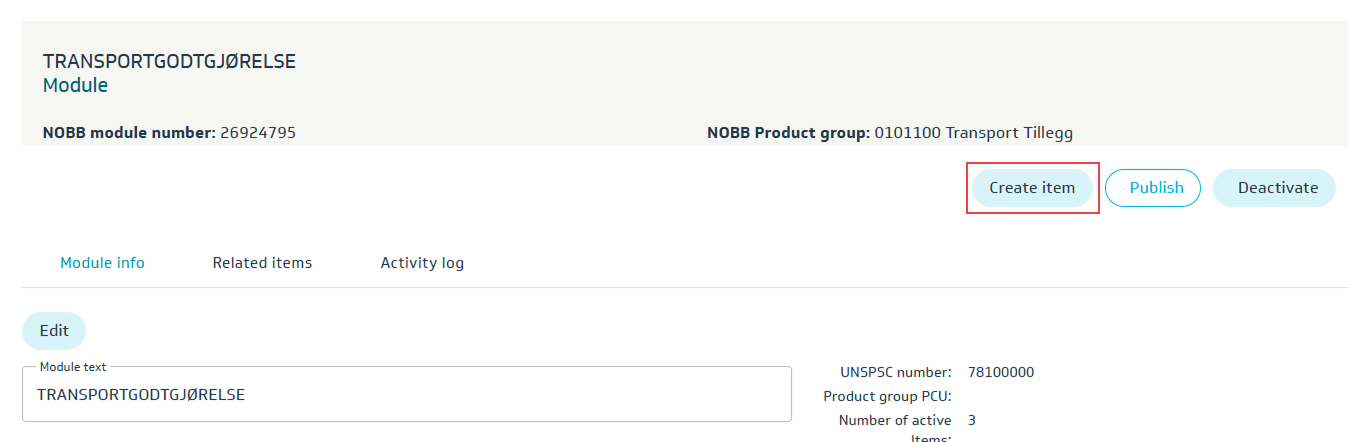1368x442 pixels.
Task: Click the Number of active items label
Action: 895,421
